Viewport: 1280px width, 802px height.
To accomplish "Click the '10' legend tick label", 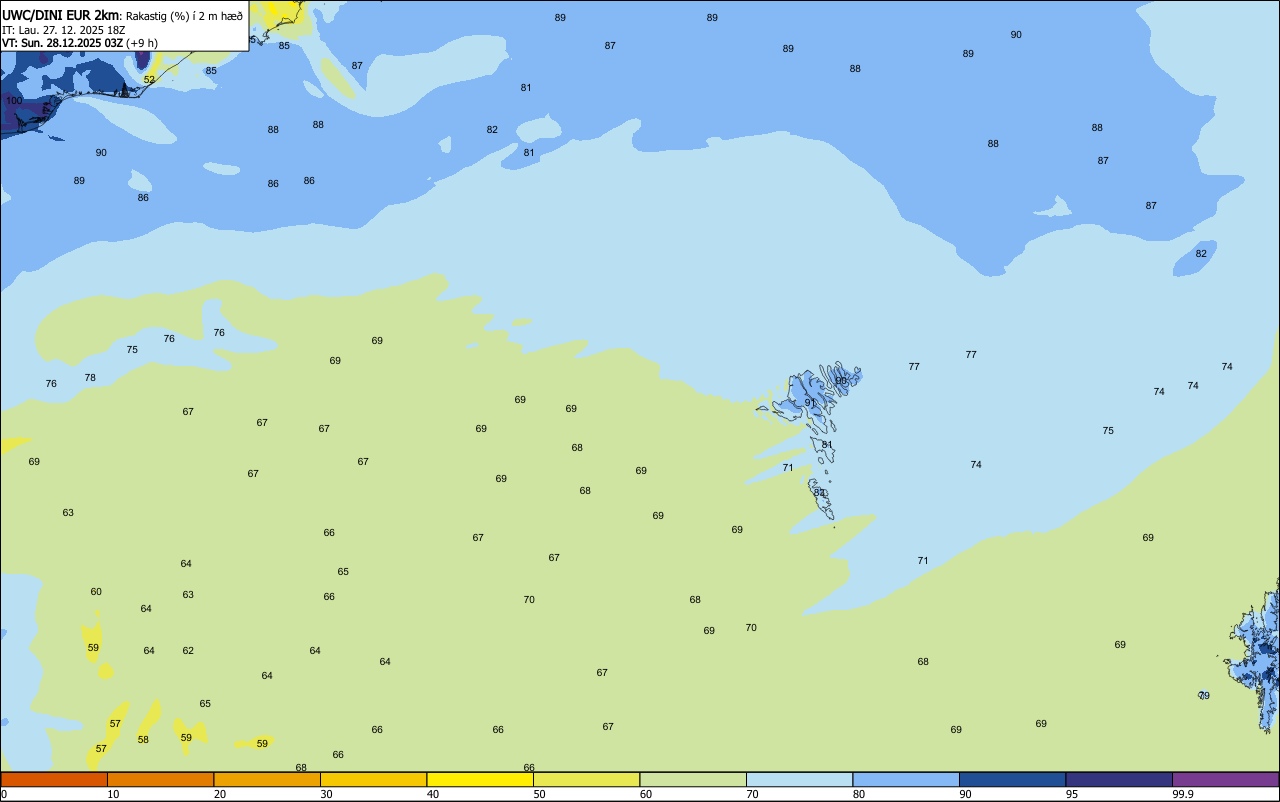I will [113, 794].
